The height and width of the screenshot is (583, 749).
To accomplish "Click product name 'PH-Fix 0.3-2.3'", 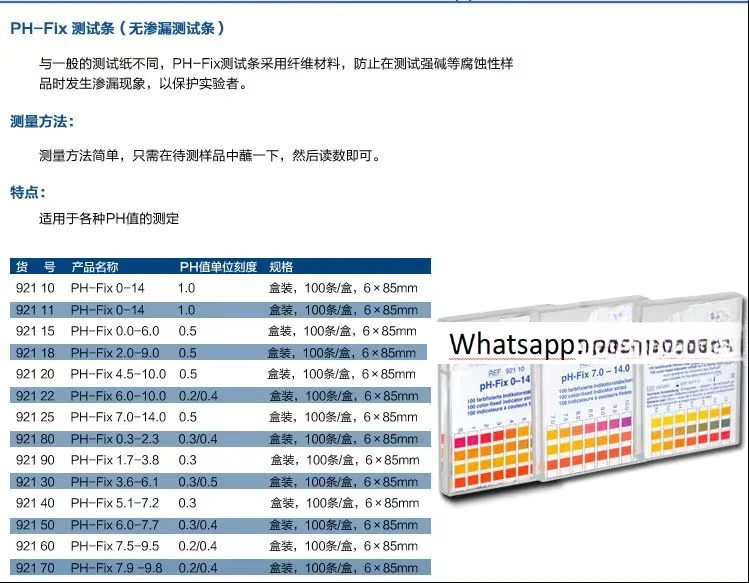I will pos(115,439).
